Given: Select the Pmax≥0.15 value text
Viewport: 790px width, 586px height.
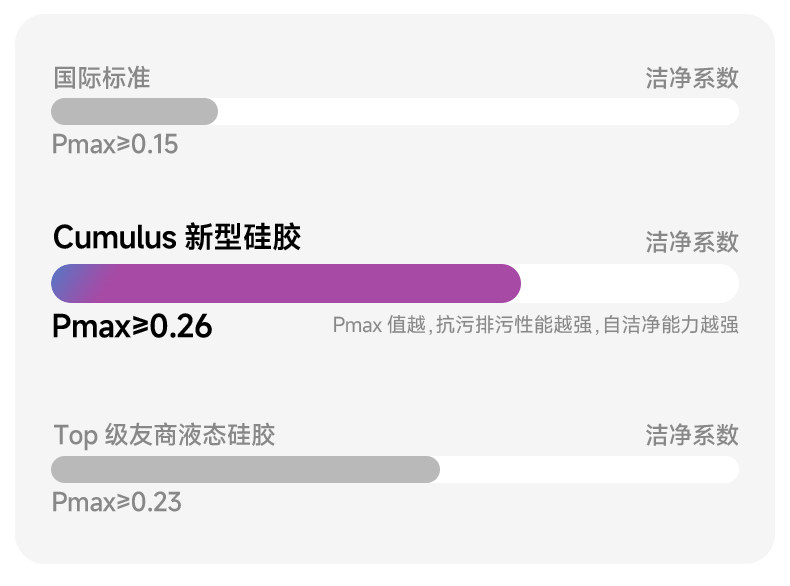Looking at the screenshot, I should point(115,144).
